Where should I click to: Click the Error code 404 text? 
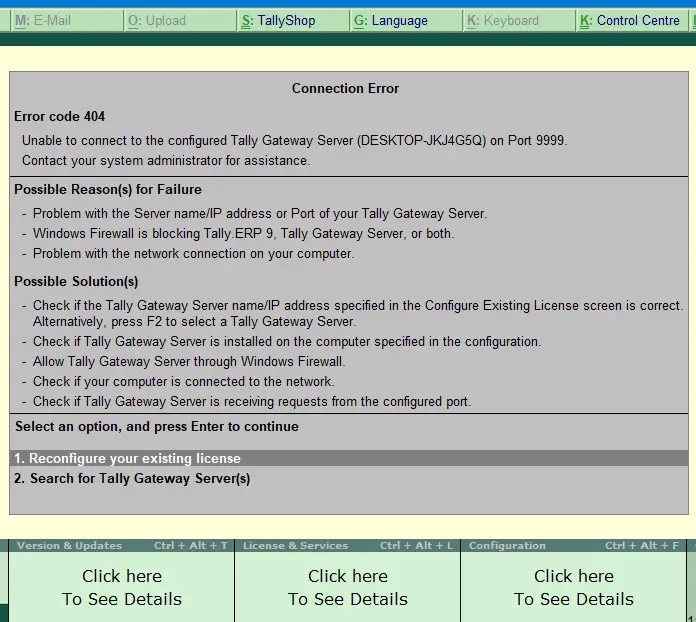coord(59,116)
